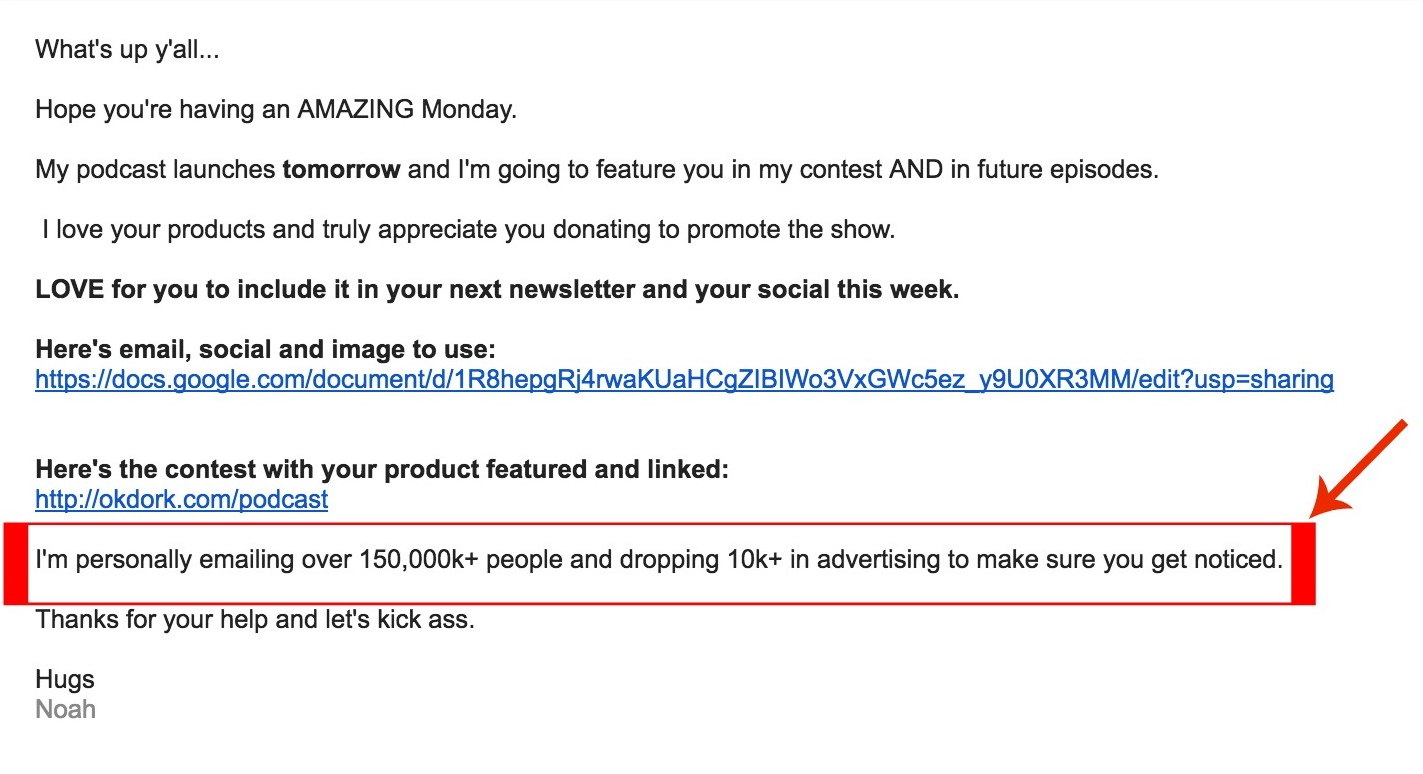Screen dimensions: 1423x774
Task: Click the "Here's email, social and image to use:" heading
Action: click(266, 350)
